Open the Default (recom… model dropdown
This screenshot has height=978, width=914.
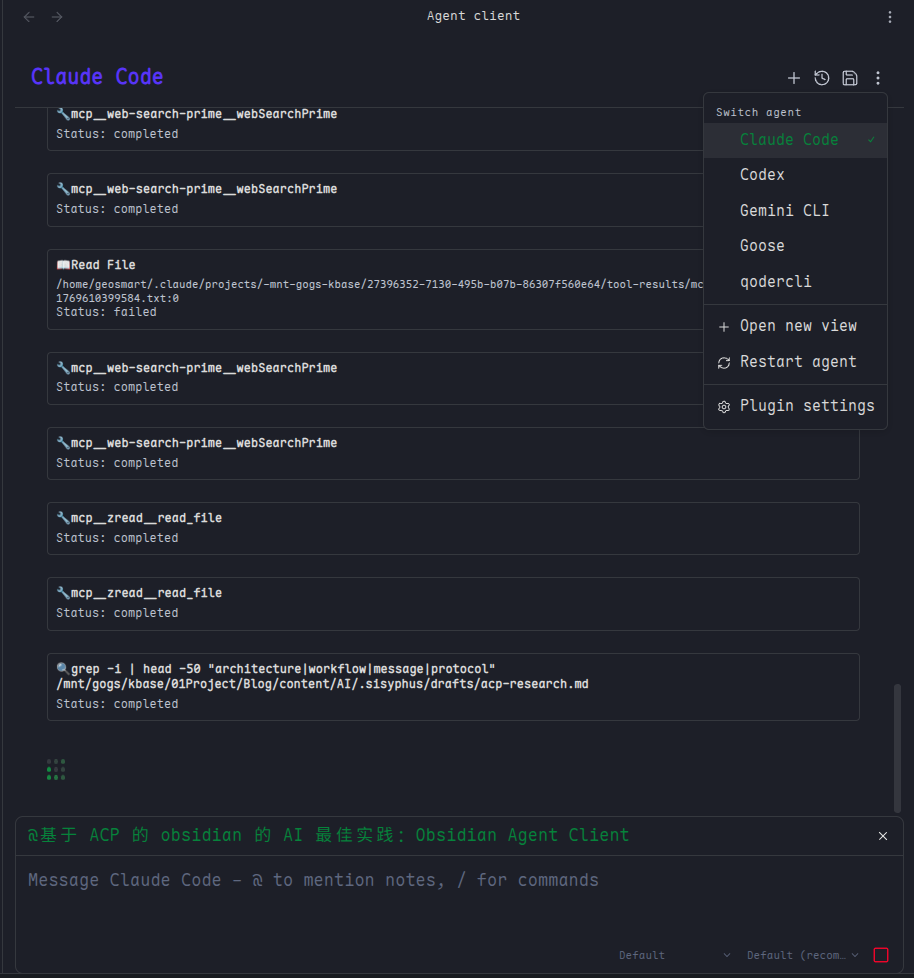click(x=802, y=955)
